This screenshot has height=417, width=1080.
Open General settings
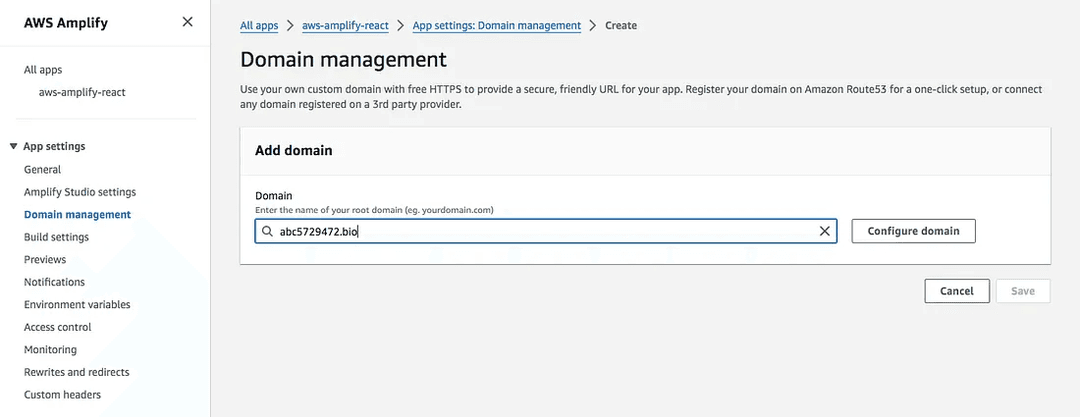click(x=43, y=170)
